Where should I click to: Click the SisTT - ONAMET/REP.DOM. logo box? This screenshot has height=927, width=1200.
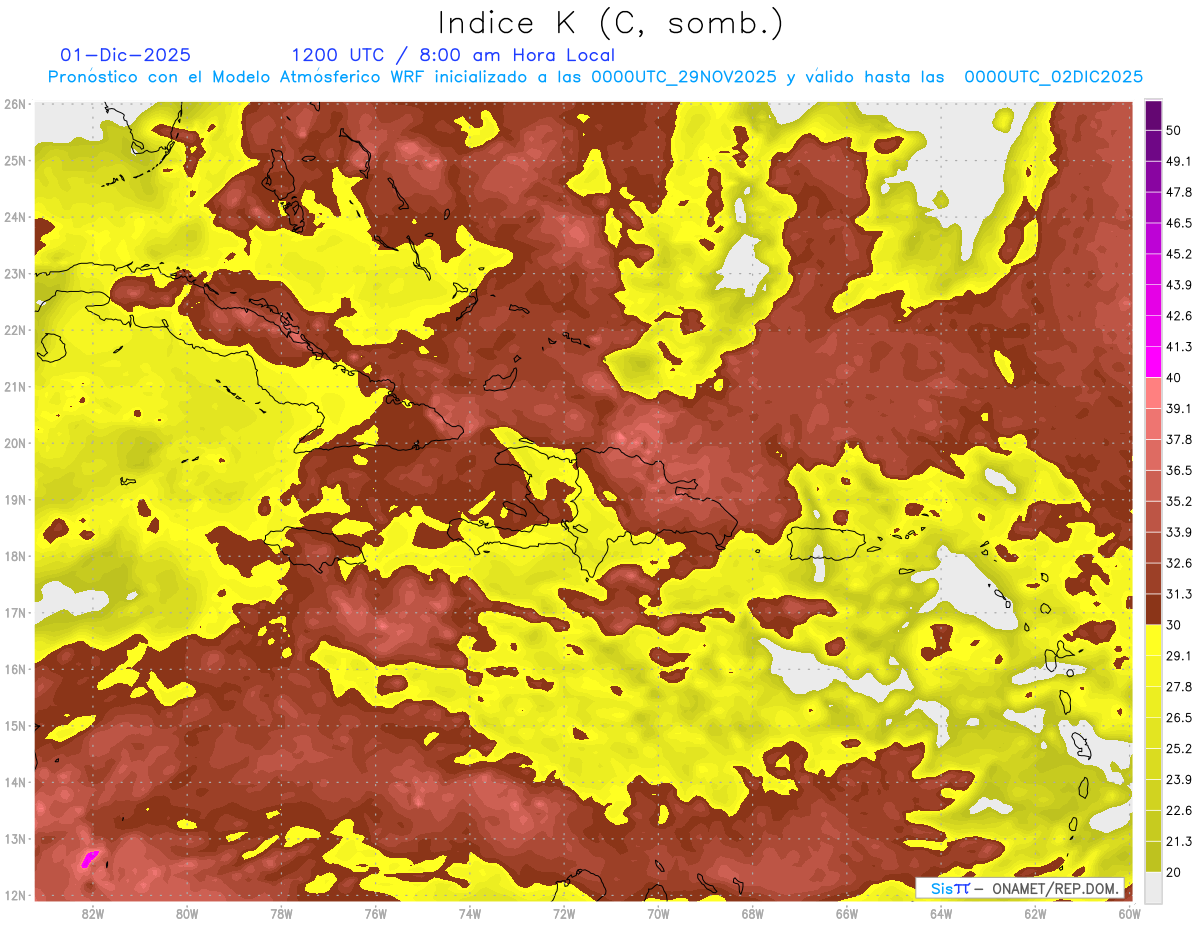pos(1020,888)
